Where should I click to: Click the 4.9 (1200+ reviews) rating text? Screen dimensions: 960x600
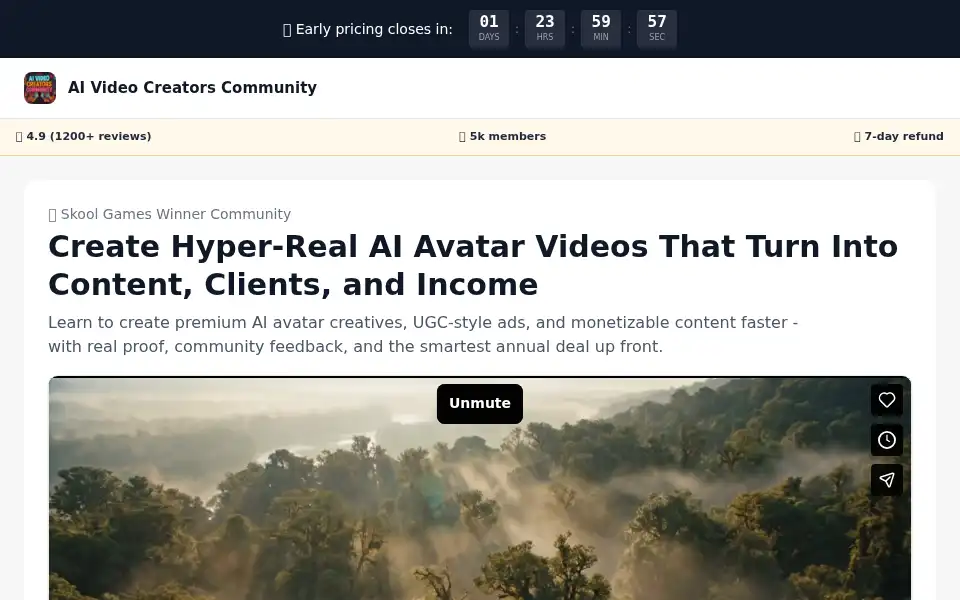click(83, 137)
